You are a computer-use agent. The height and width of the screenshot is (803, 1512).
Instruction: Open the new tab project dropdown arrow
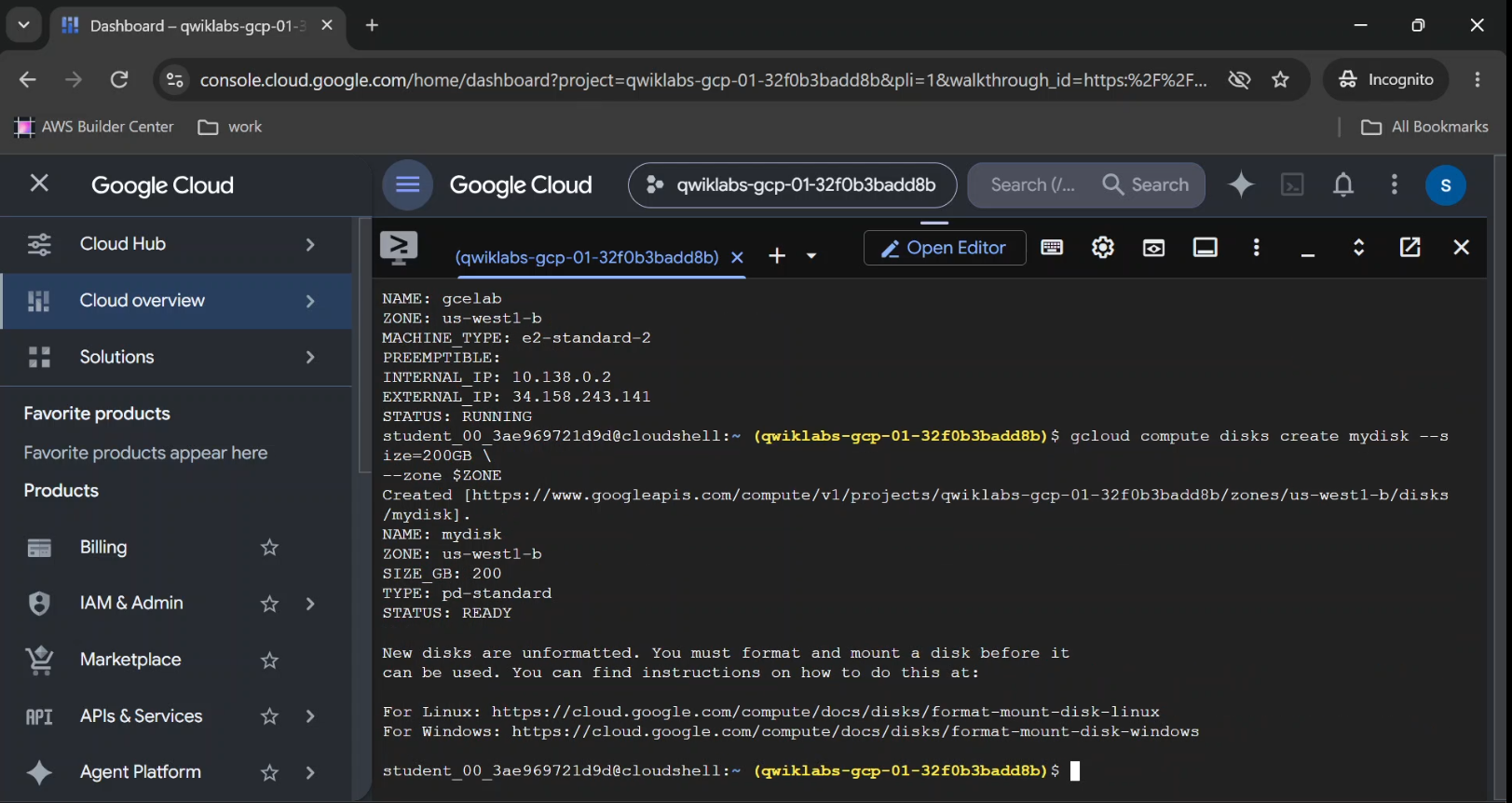point(811,256)
